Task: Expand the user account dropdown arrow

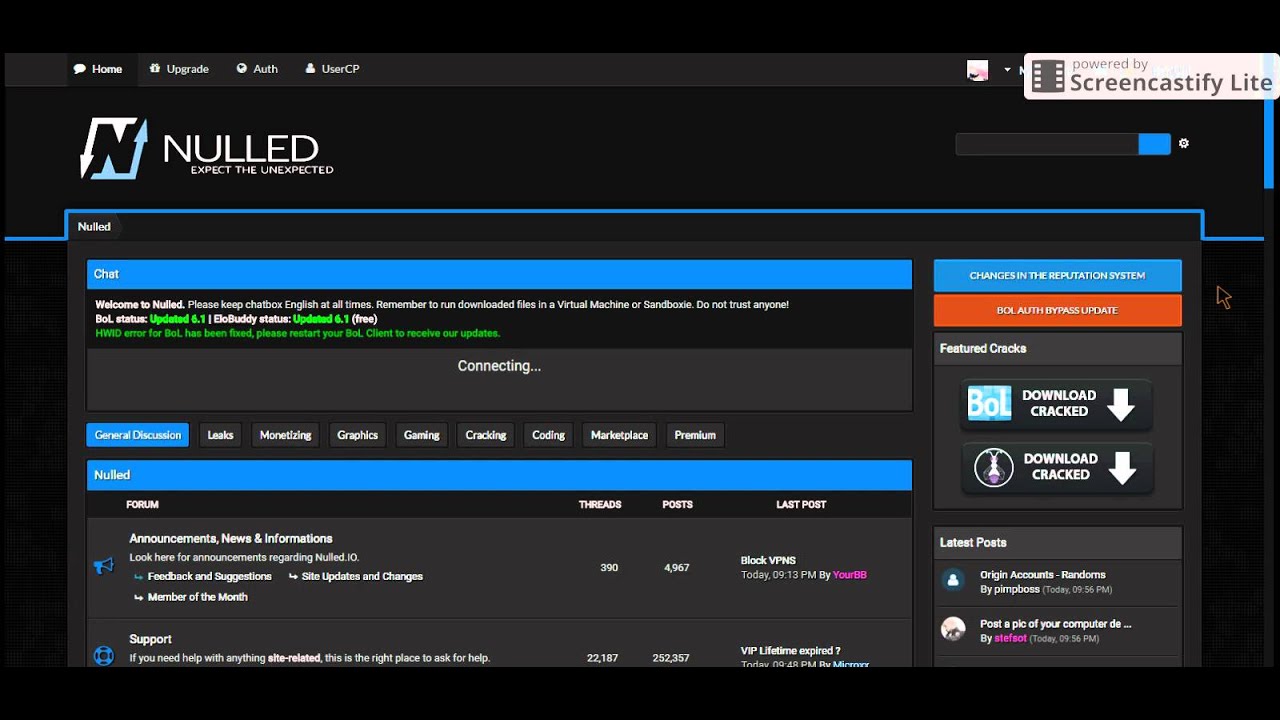Action: [1007, 70]
